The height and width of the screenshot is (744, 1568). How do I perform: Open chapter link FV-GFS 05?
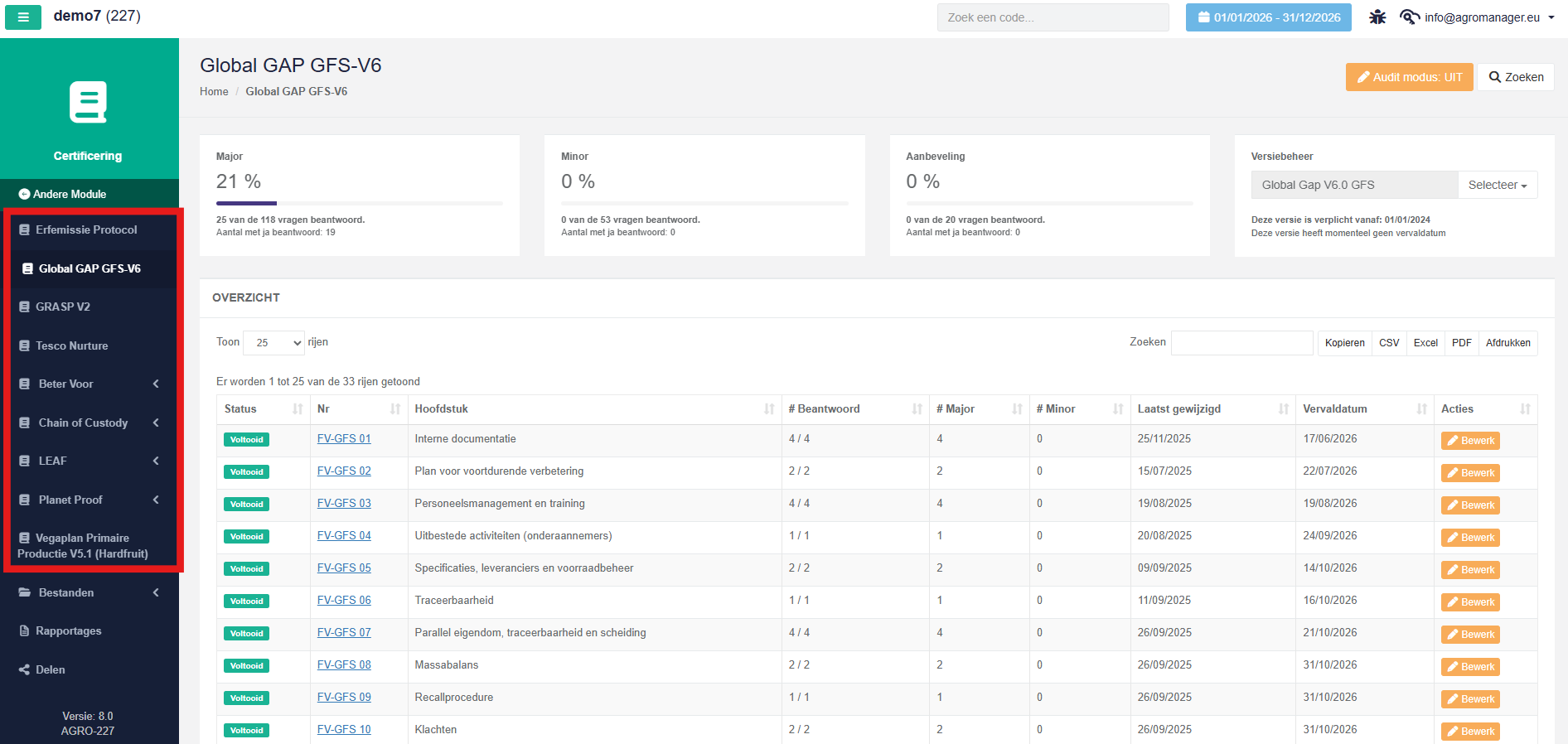(x=344, y=568)
